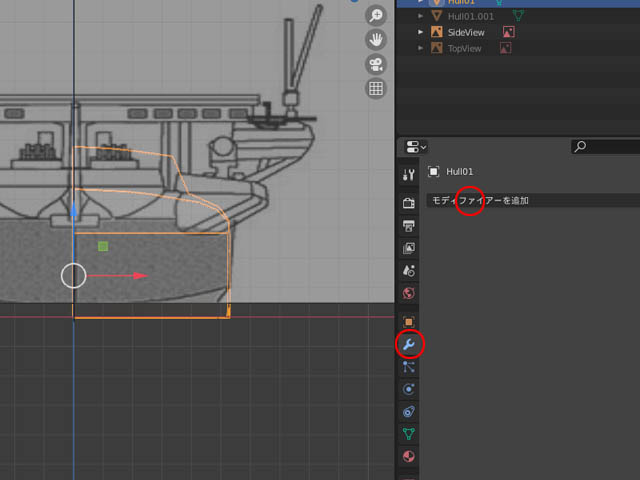Open the Object properties tab
The image size is (640, 480).
pyautogui.click(x=409, y=322)
